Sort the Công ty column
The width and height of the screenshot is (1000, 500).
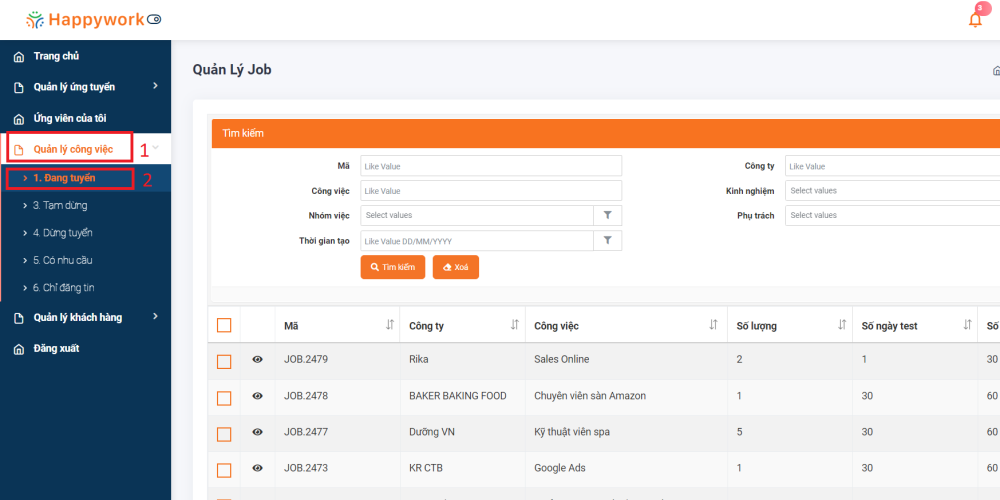(514, 326)
